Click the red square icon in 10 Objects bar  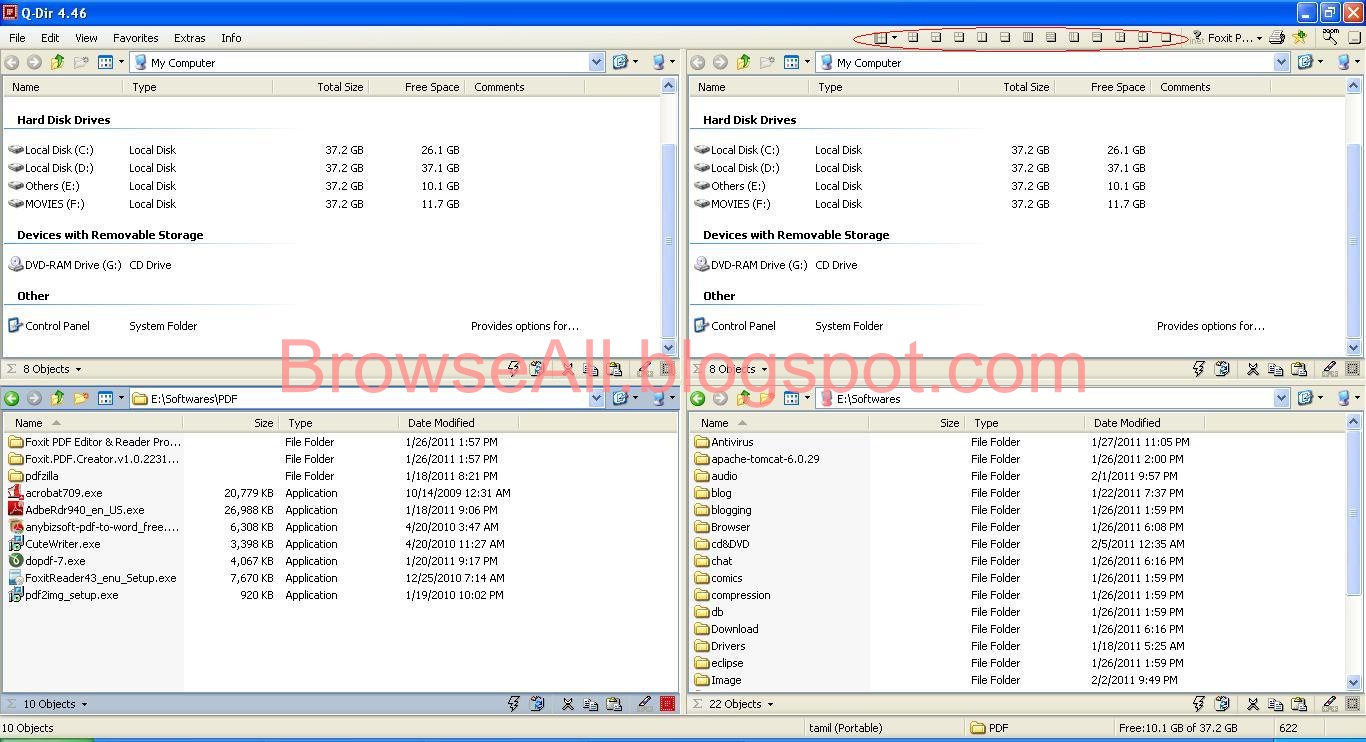668,704
